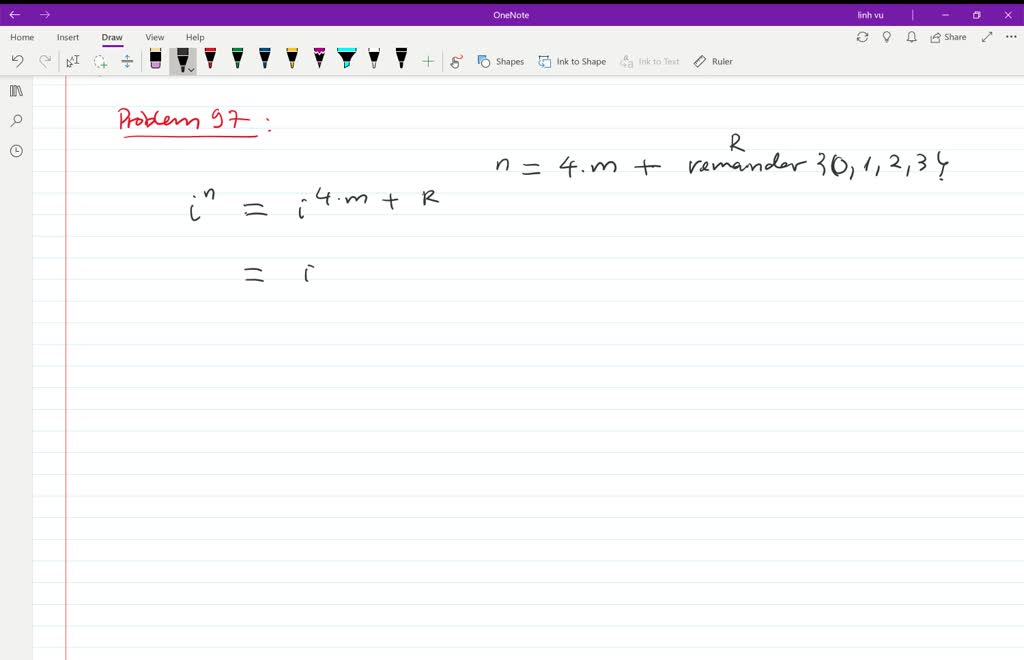Toggle the magenta galaxy pen selection
The image size is (1024, 660).
click(318, 59)
